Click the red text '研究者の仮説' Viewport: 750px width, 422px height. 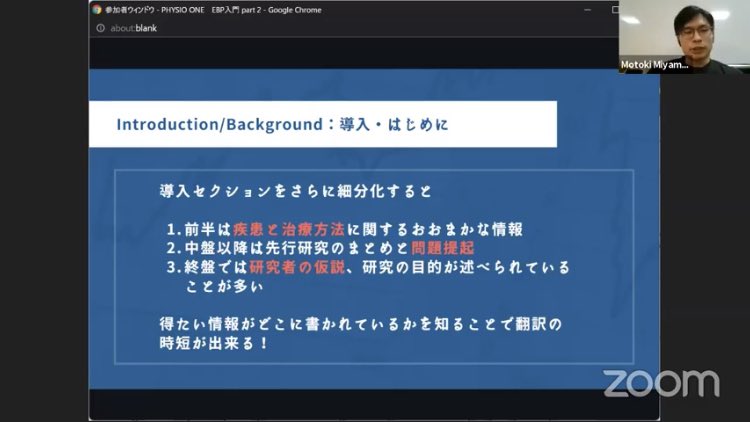[x=297, y=267]
